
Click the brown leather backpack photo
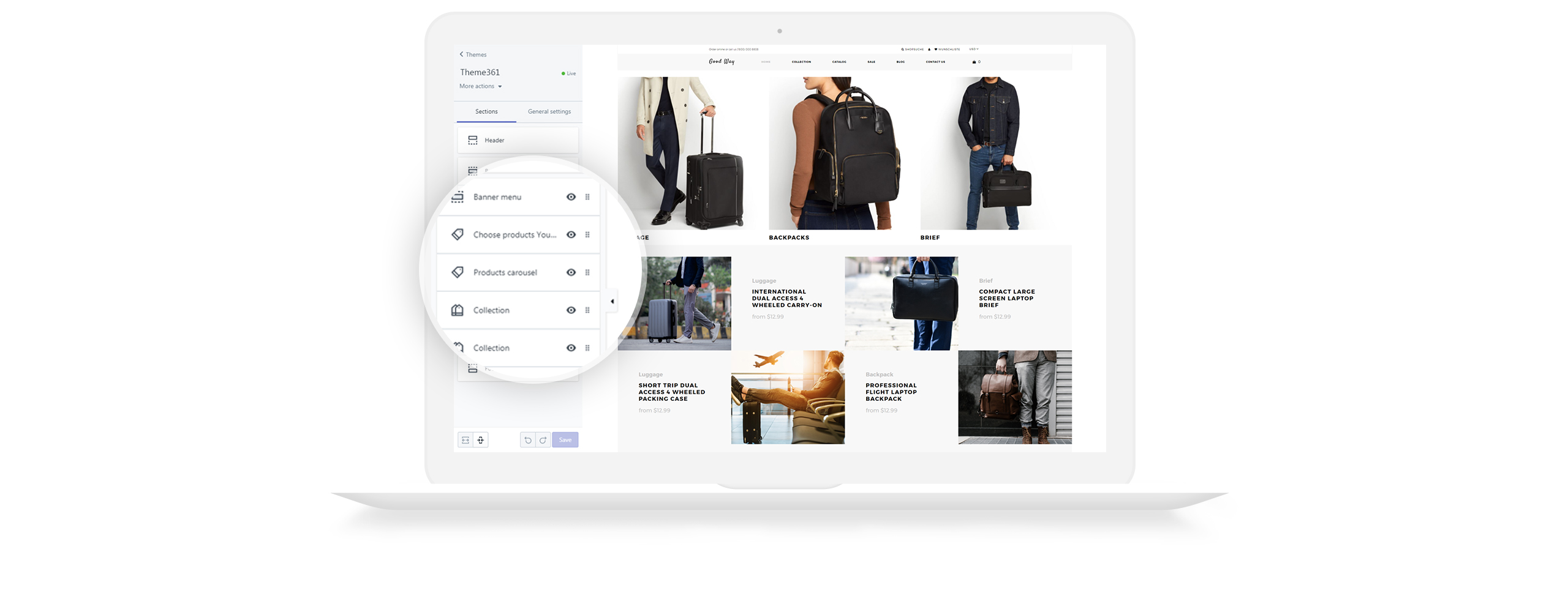point(1015,397)
